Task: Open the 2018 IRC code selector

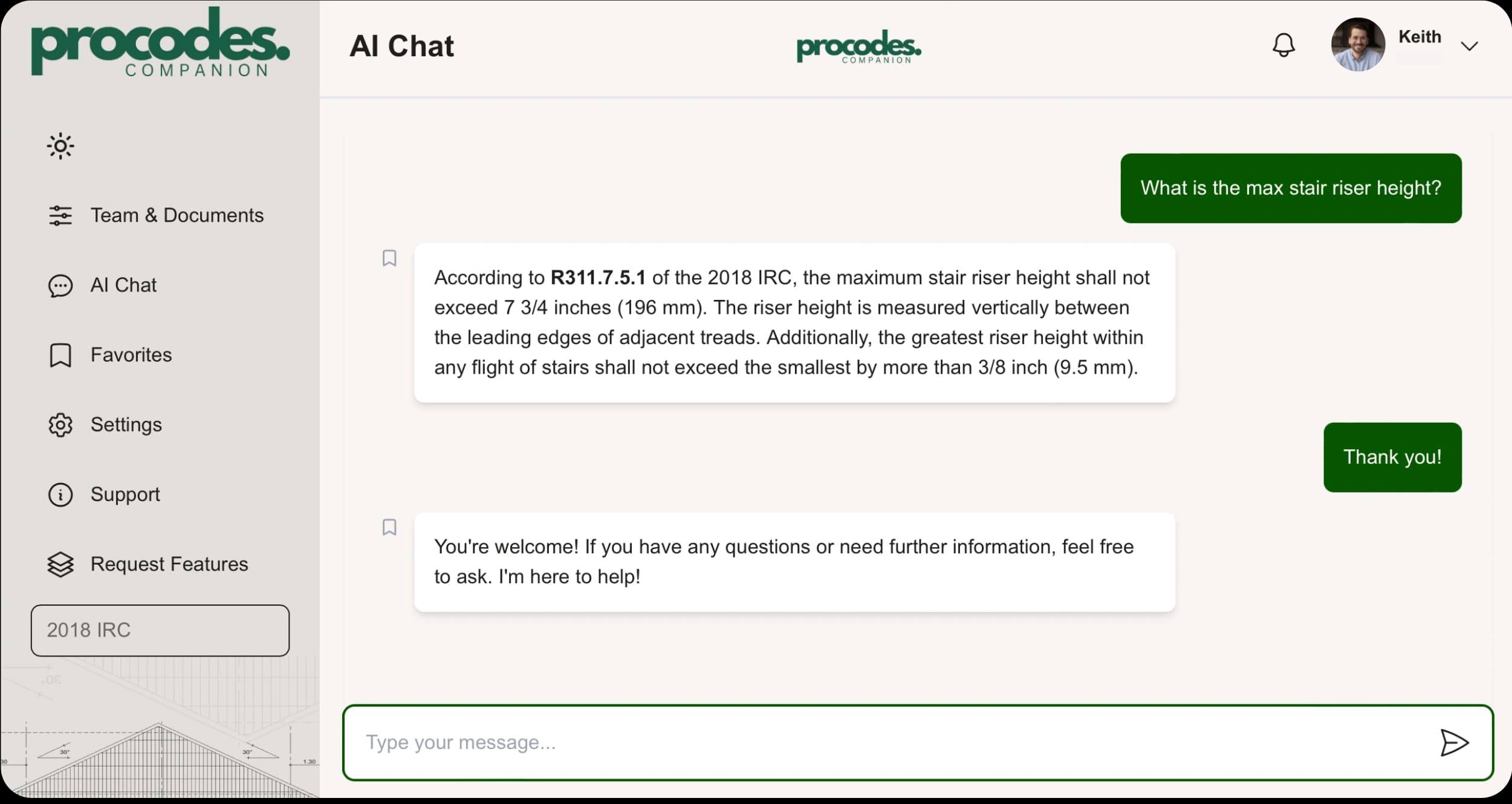Action: pyautogui.click(x=160, y=631)
